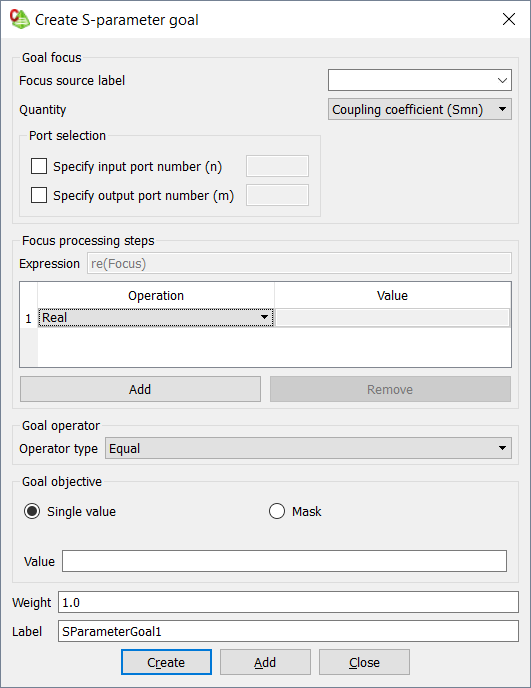Expand the Quantity Coupling coefficient dropdown
Image resolution: width=531 pixels, height=688 pixels.
pos(420,109)
